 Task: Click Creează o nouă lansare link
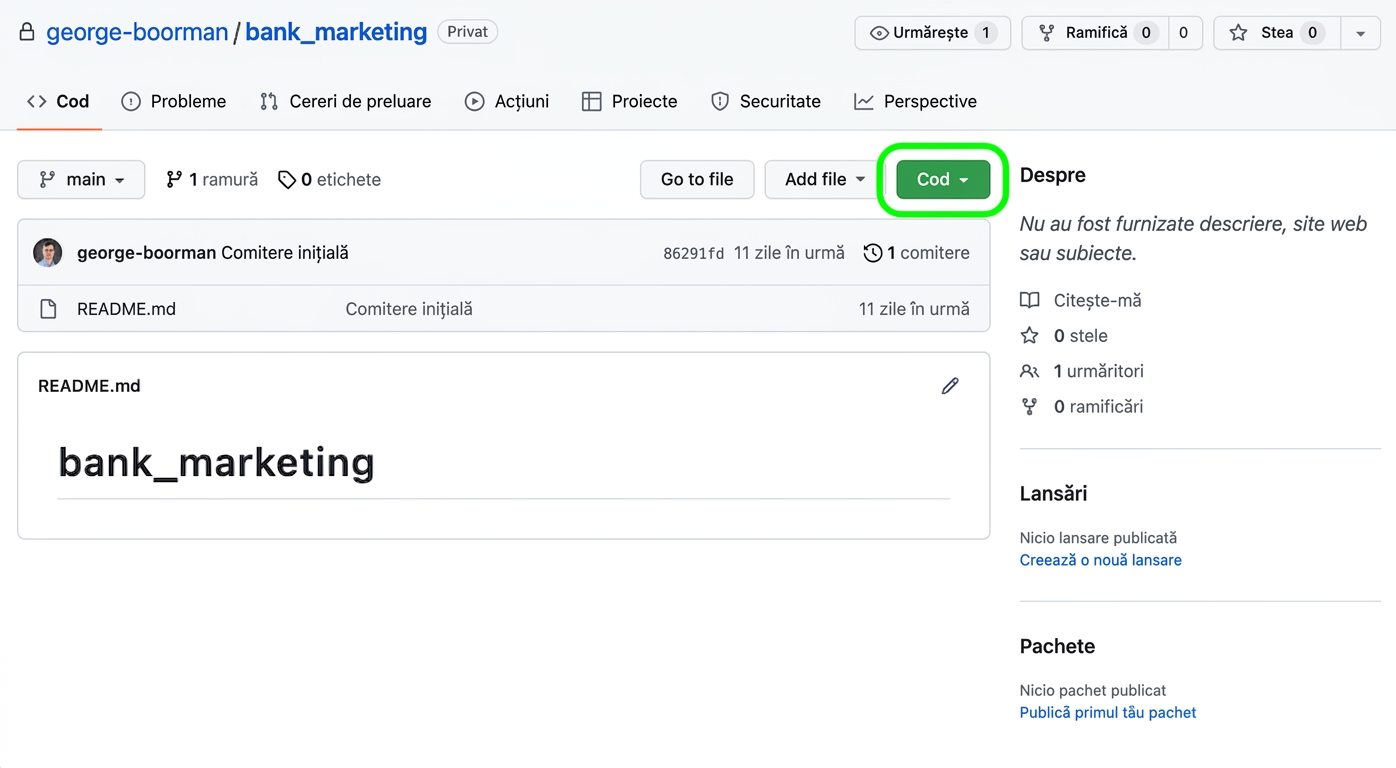coord(1100,560)
